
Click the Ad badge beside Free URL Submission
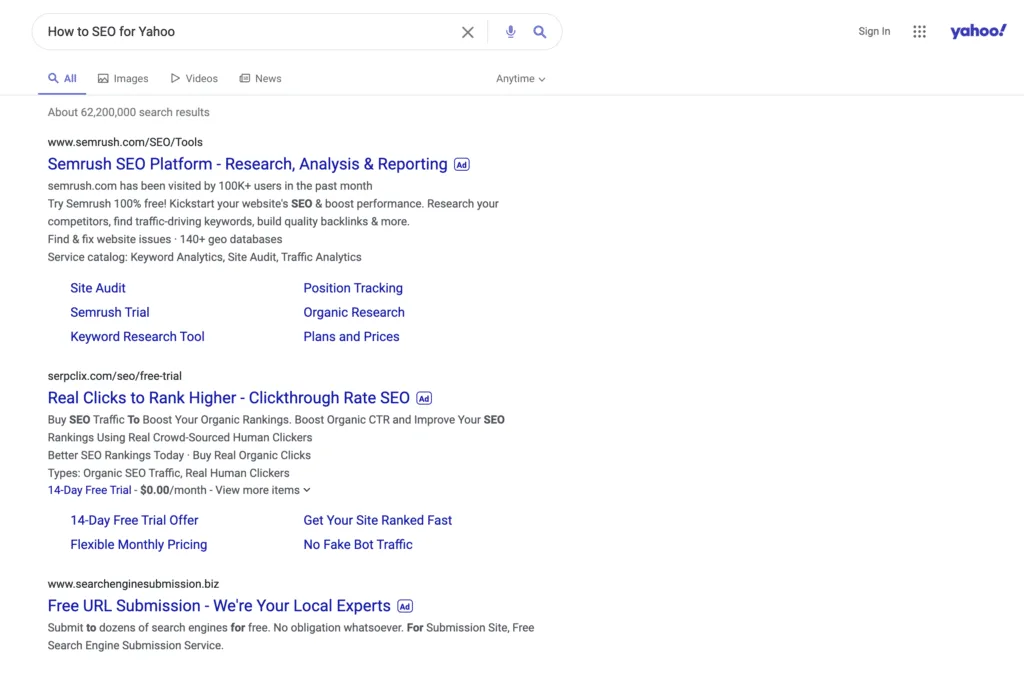point(405,606)
